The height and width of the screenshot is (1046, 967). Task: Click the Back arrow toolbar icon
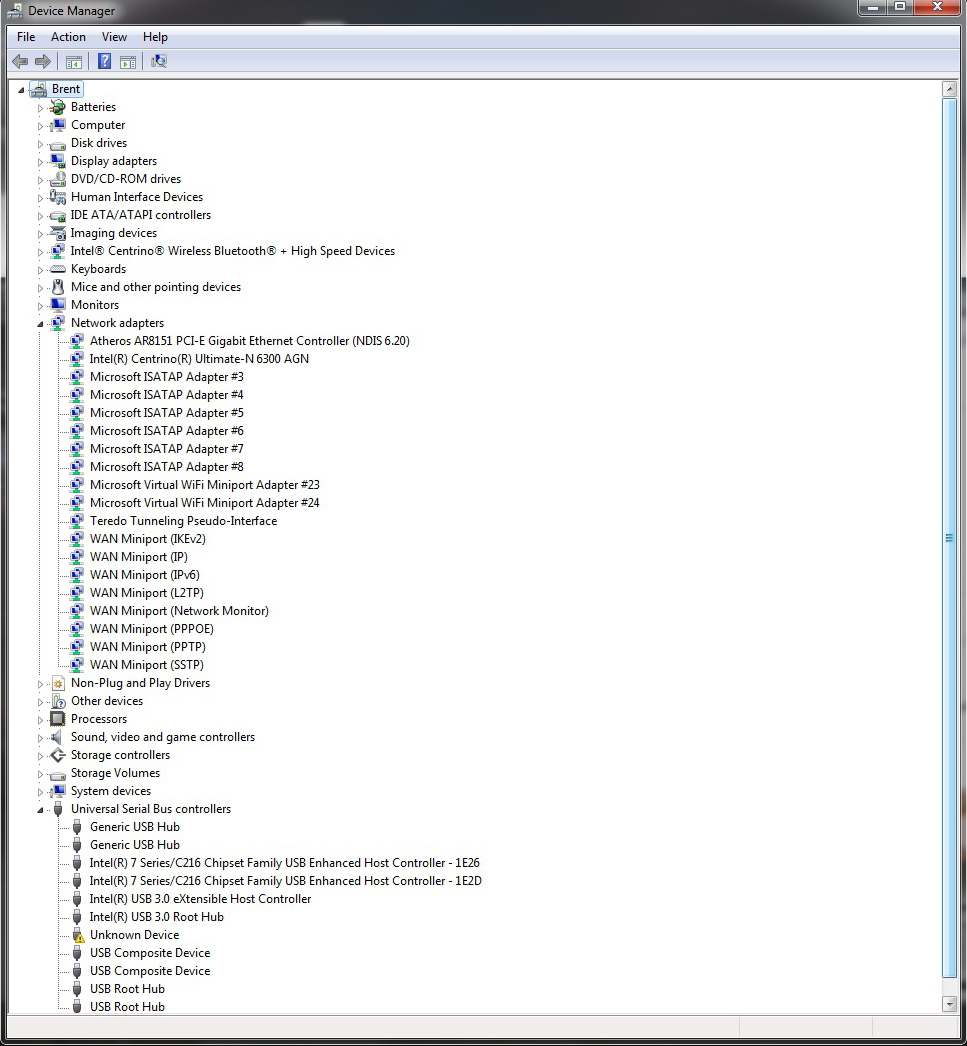pos(20,61)
